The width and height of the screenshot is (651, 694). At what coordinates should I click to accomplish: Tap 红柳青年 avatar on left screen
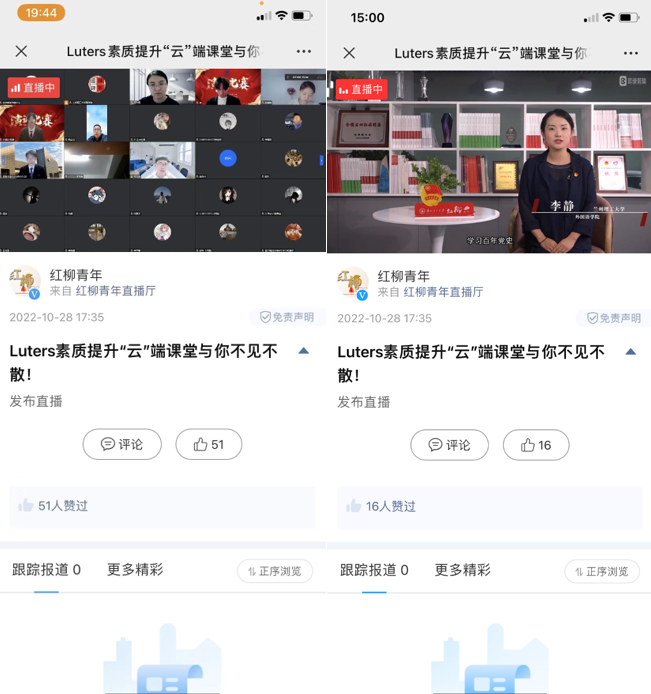coord(25,283)
